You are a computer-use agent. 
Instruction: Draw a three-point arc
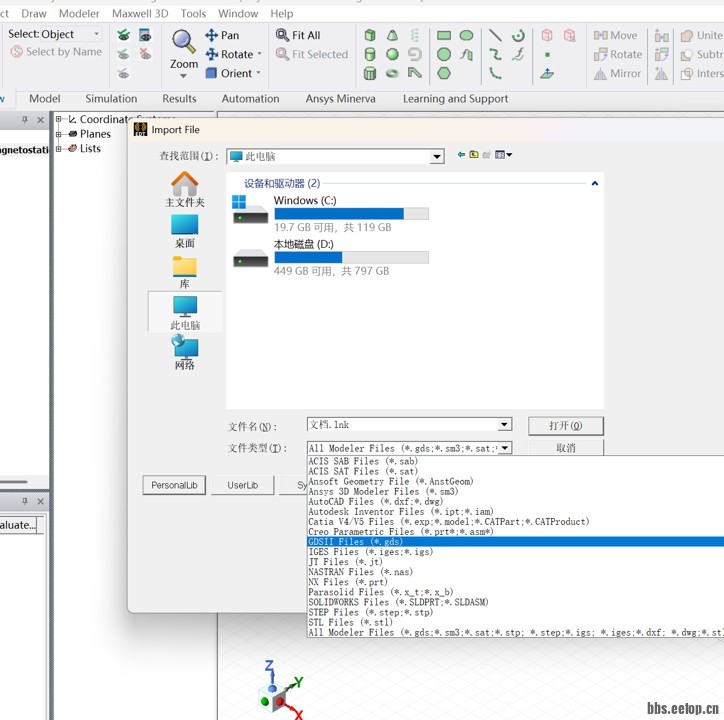coord(495,73)
